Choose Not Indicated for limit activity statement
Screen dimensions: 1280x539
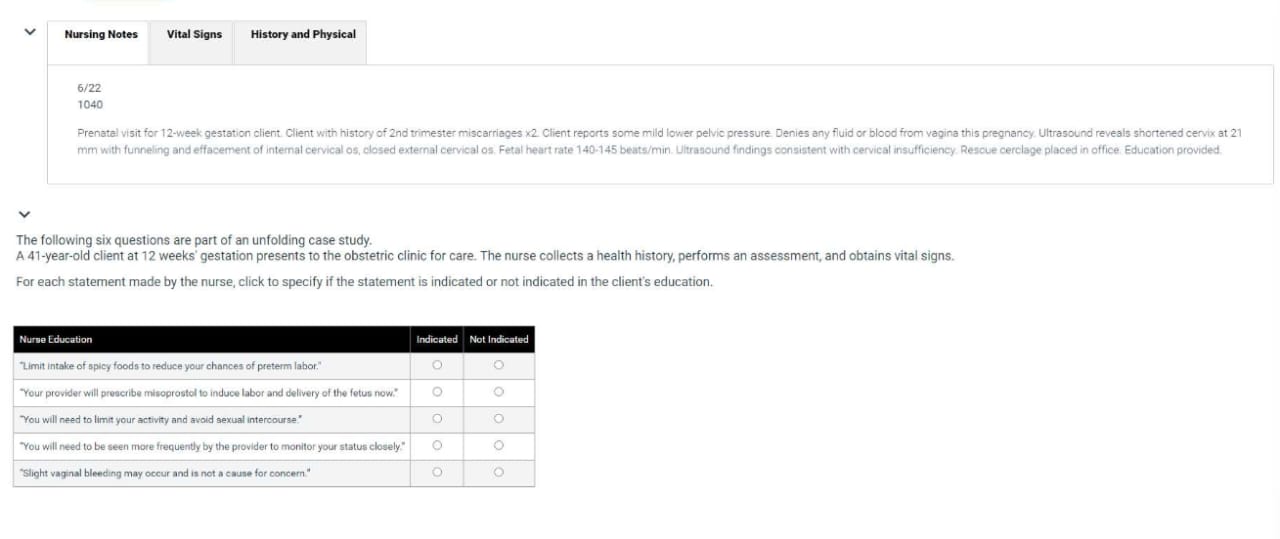click(x=499, y=419)
